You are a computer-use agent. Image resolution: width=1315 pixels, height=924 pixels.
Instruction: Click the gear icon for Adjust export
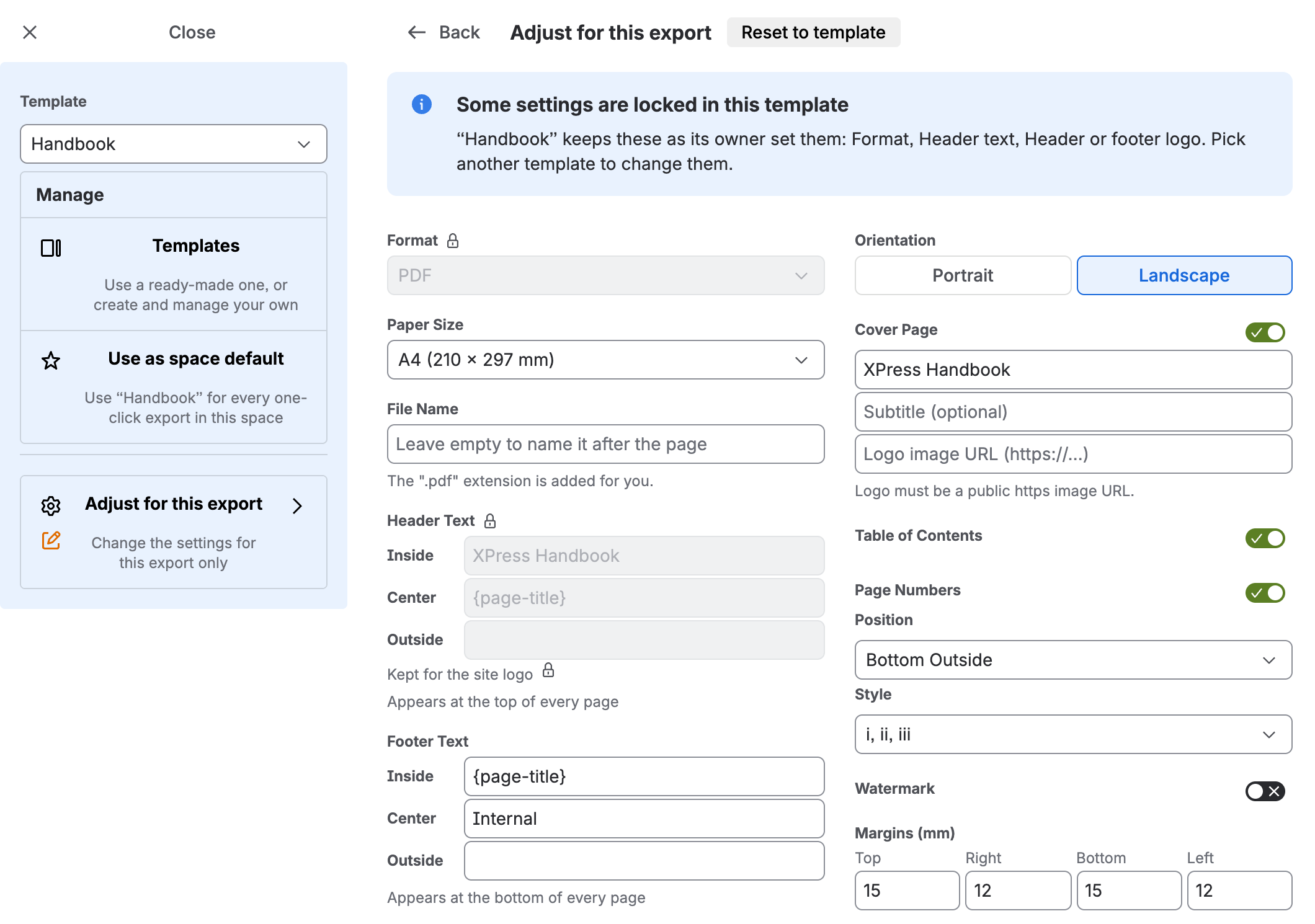pyautogui.click(x=51, y=506)
